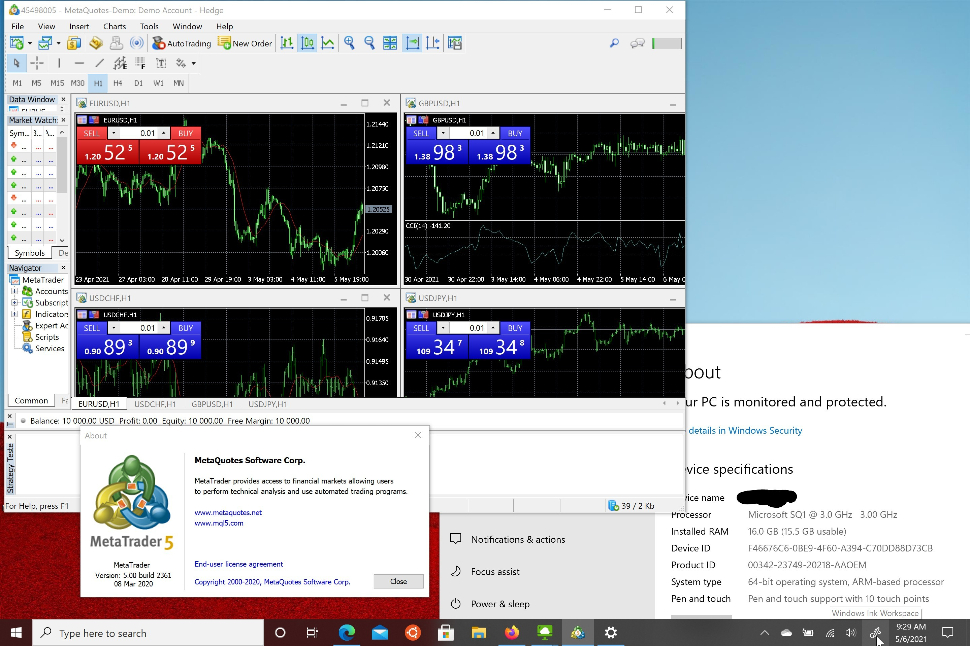Click the New Chart toolbar icon
This screenshot has width=970, height=646.
click(17, 43)
